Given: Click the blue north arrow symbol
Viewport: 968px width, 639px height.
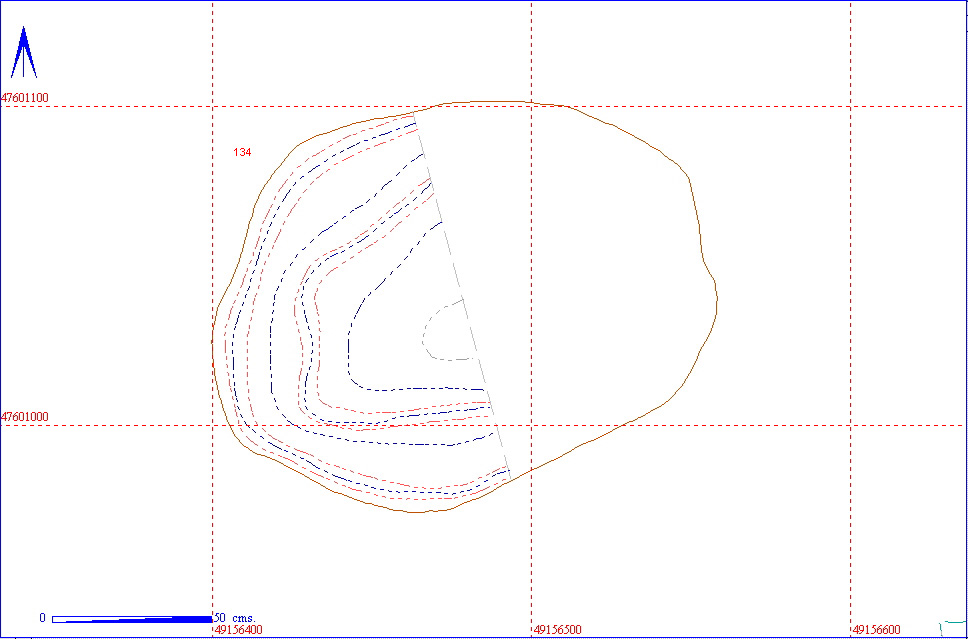Looking at the screenshot, I should 23,52.
